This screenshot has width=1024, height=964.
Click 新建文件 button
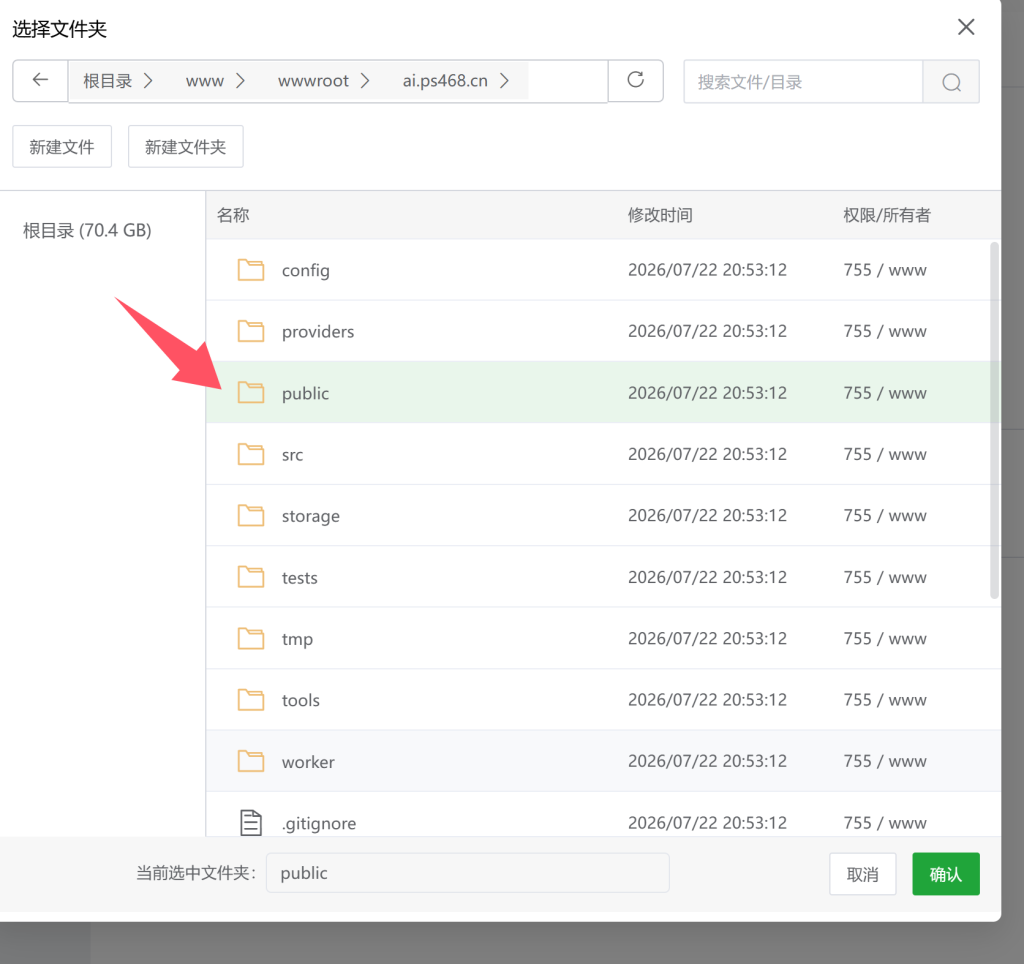[x=62, y=147]
